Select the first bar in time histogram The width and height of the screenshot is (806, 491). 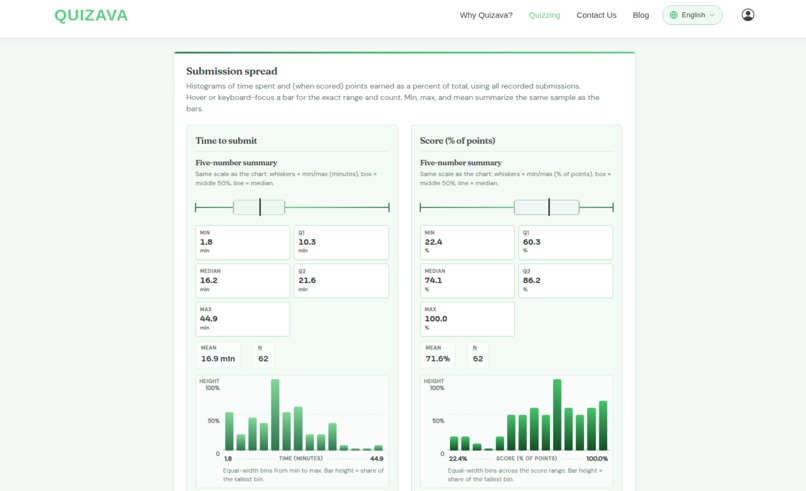pyautogui.click(x=229, y=431)
